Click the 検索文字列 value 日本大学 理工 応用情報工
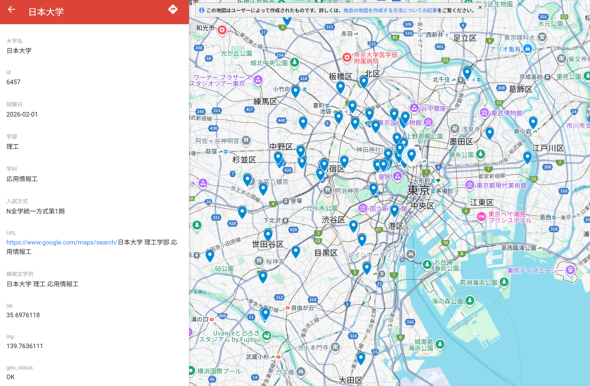The height and width of the screenshot is (386, 590). coord(42,284)
